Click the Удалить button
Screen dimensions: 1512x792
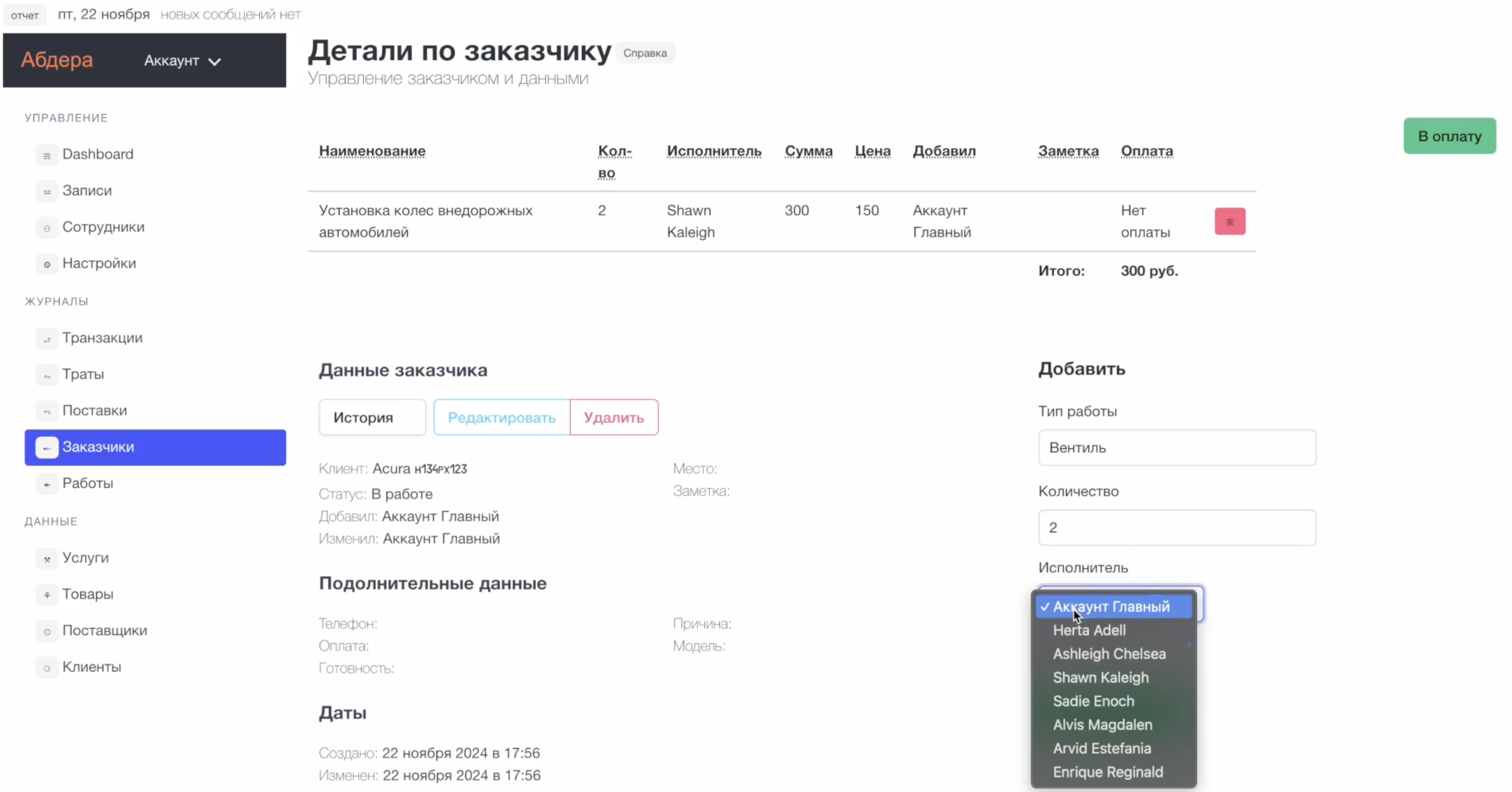[613, 417]
